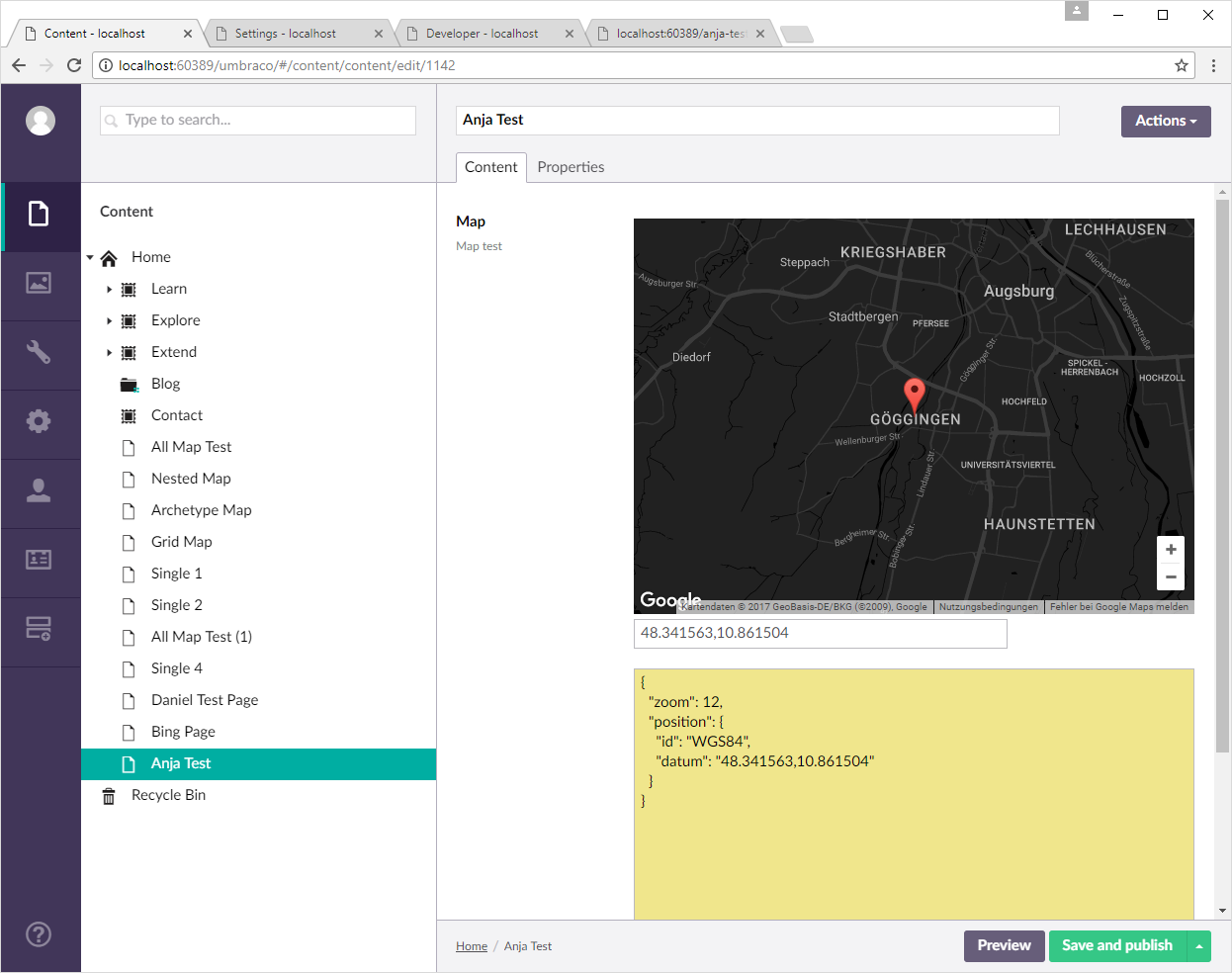1232x973 pixels.
Task: Reload the browser page
Action: 74,65
